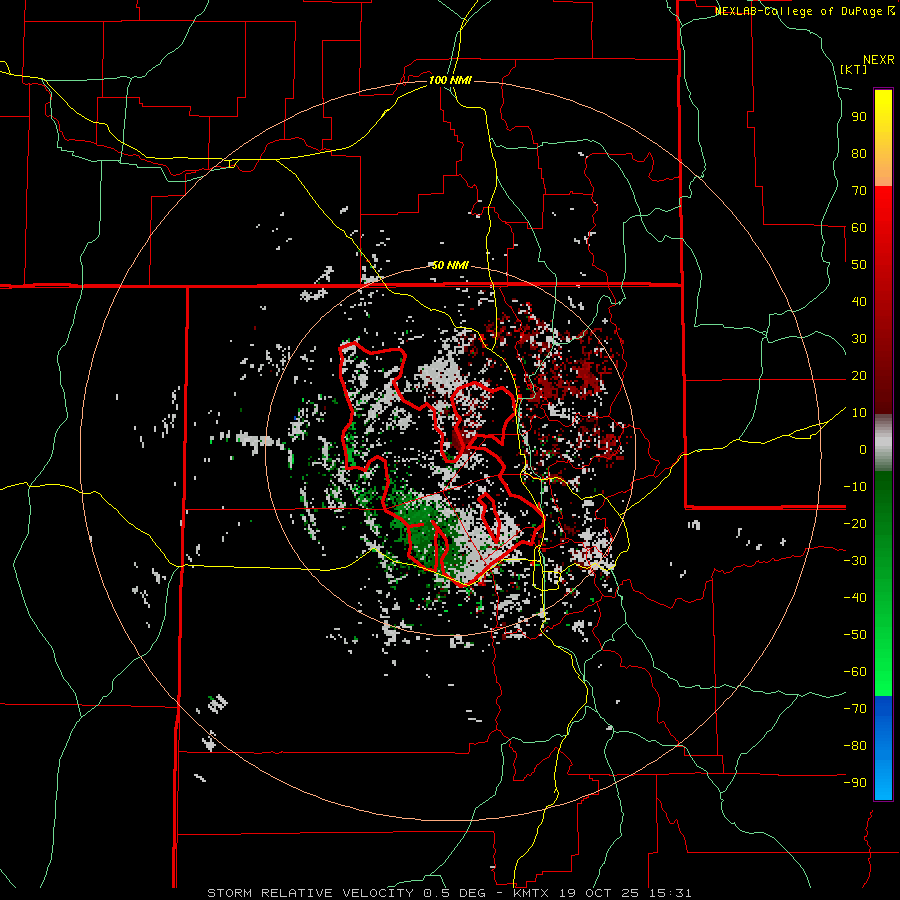The height and width of the screenshot is (900, 900).
Task: Click the [KT] units label
Action: [x=854, y=69]
